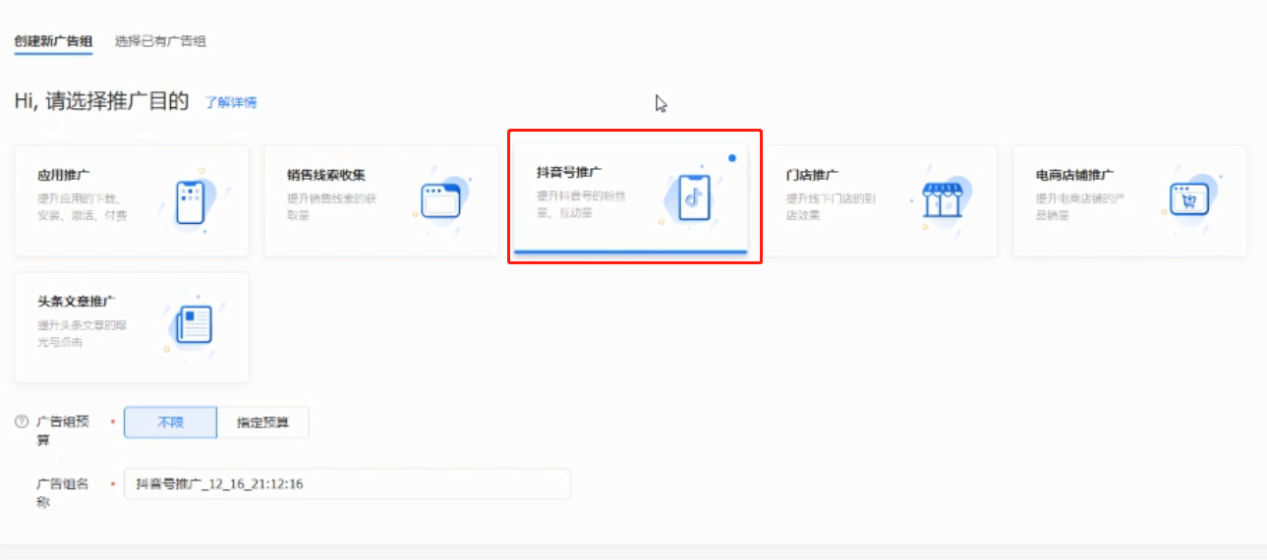Click the 提升销售线索的获取量 description
This screenshot has height=560, width=1267.
(332, 206)
